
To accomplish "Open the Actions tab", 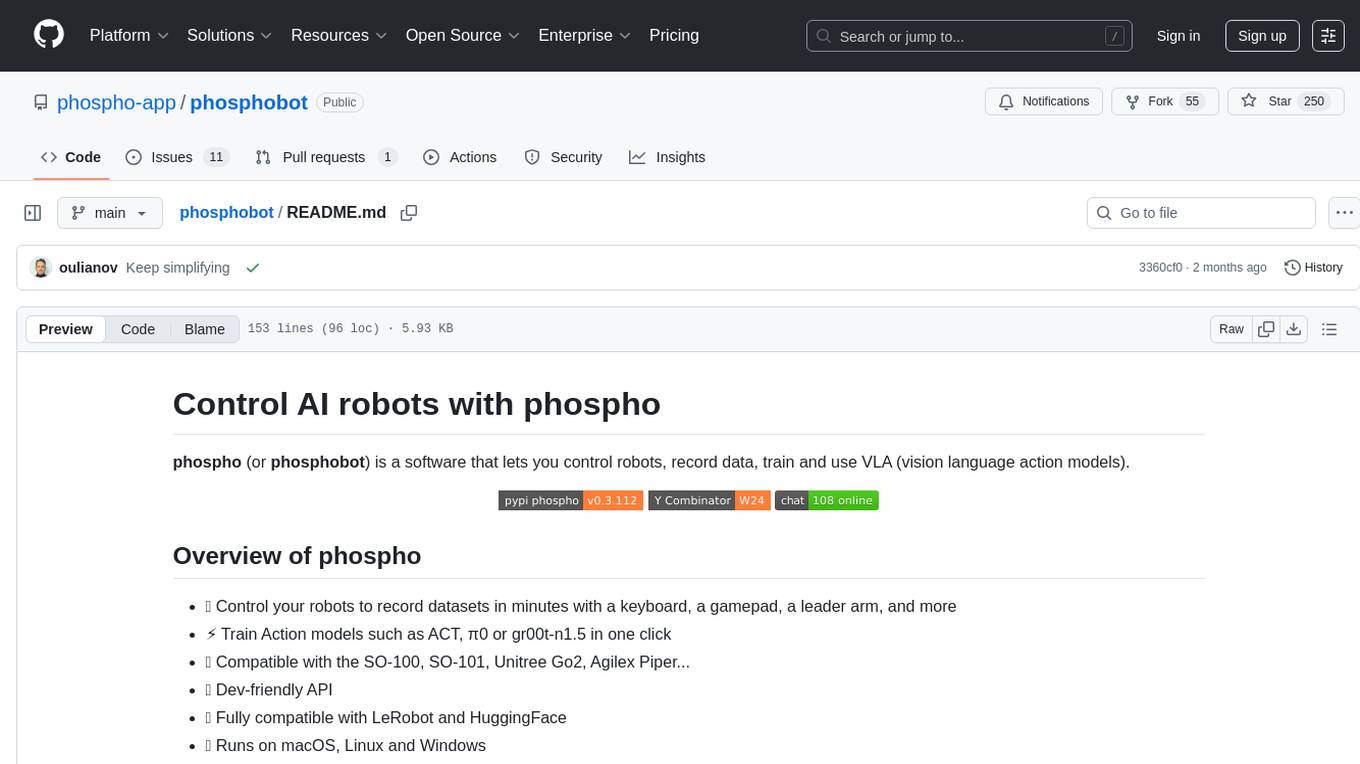I will [x=460, y=157].
